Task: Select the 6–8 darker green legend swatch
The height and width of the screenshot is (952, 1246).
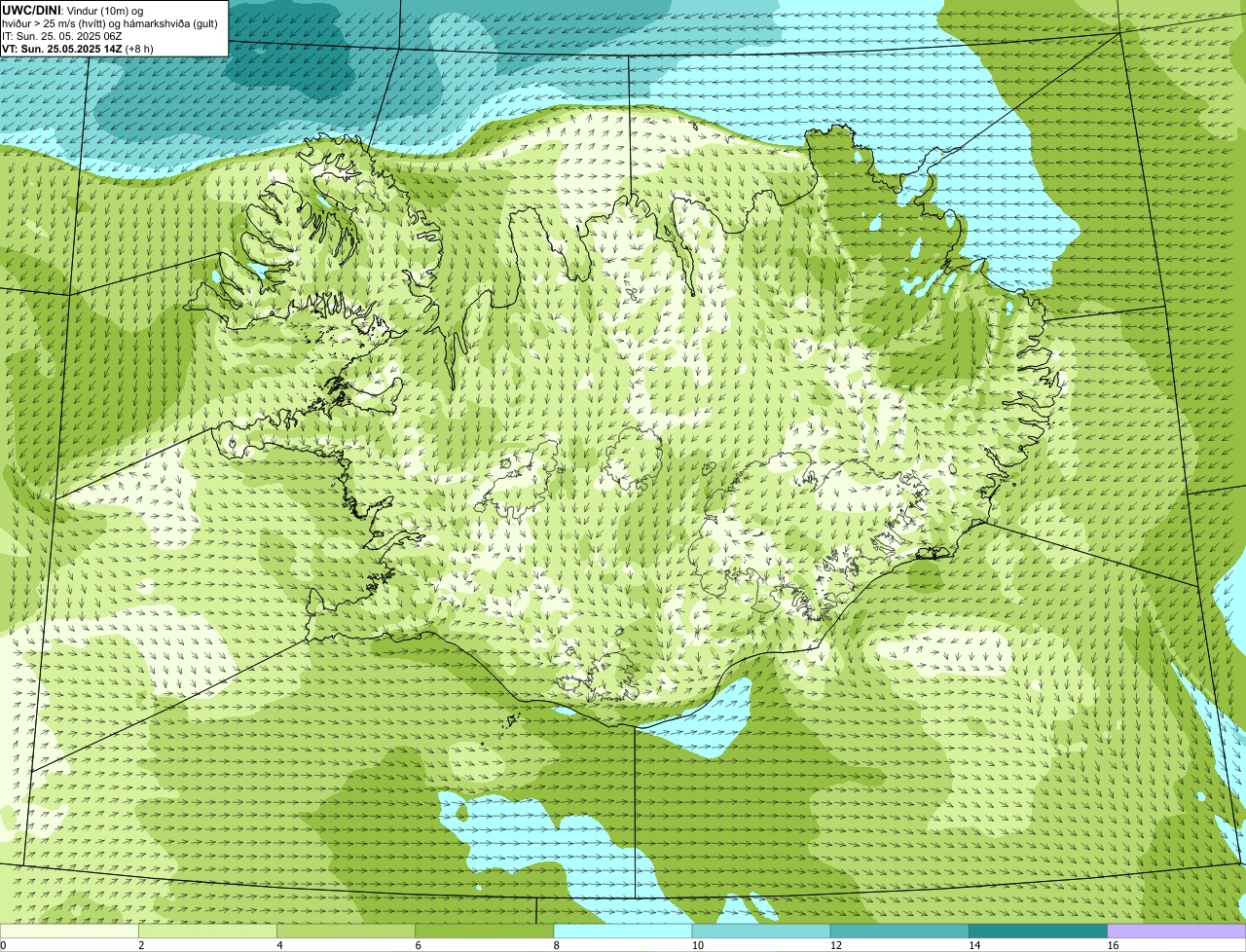Action: click(484, 931)
